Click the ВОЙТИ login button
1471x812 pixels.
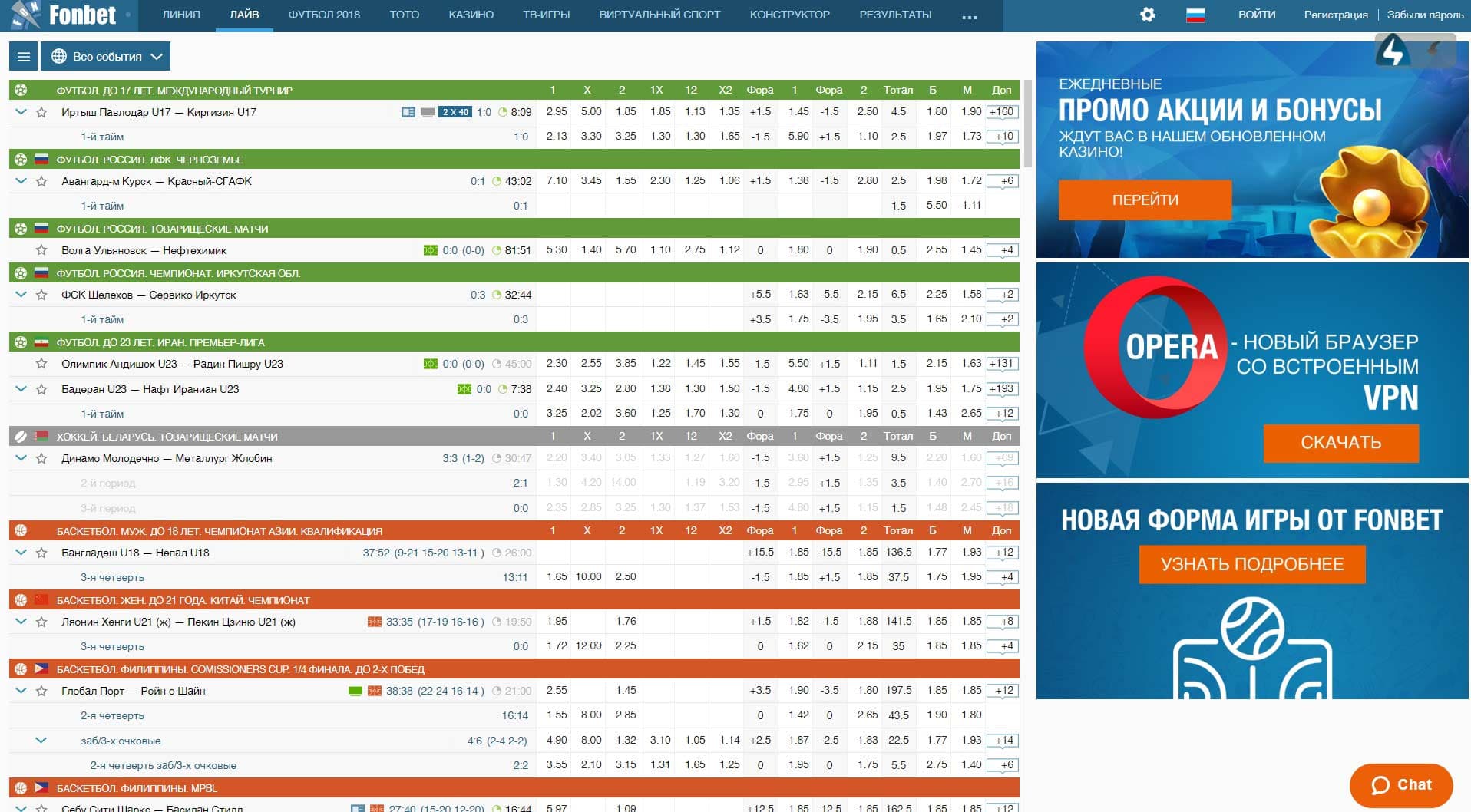point(1257,15)
